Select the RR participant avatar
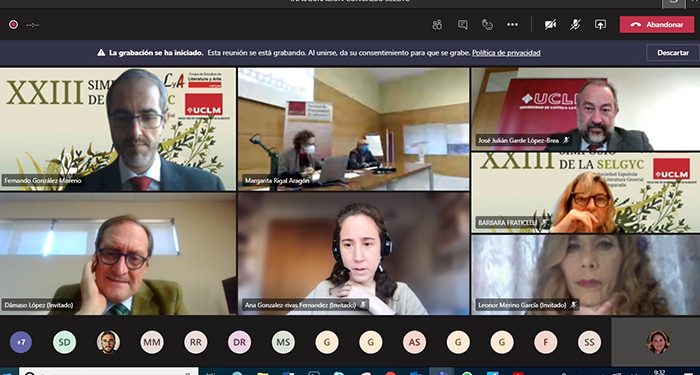Screen dimensions: 700x375 click(x=196, y=342)
